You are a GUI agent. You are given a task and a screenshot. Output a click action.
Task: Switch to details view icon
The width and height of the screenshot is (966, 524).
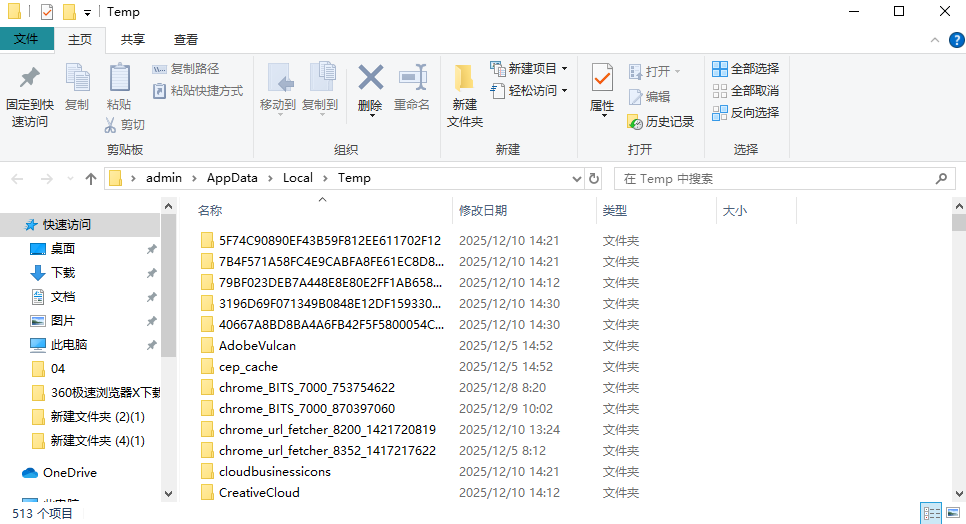pyautogui.click(x=932, y=513)
